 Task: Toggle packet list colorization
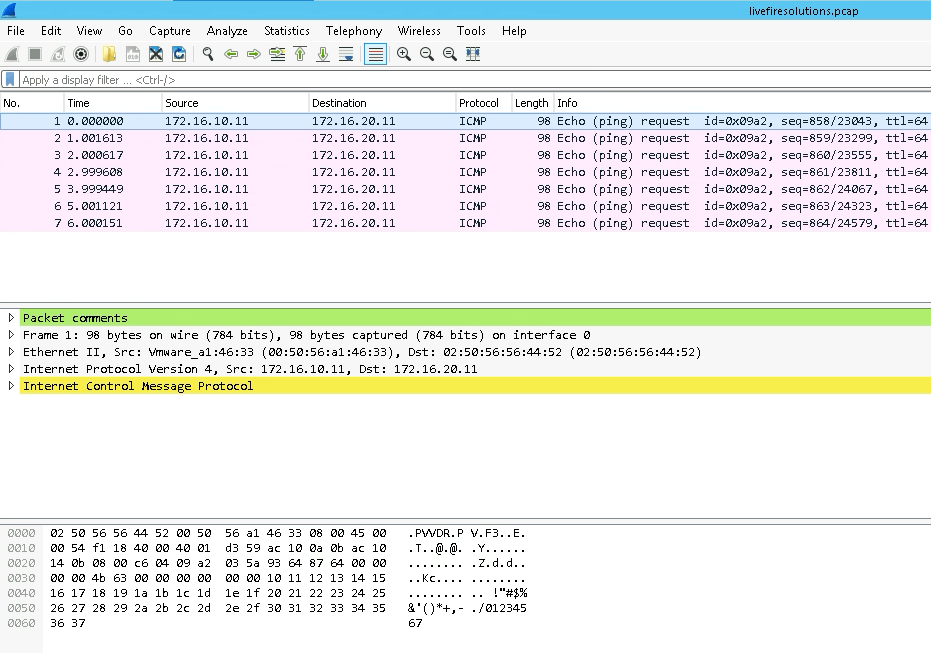click(375, 55)
